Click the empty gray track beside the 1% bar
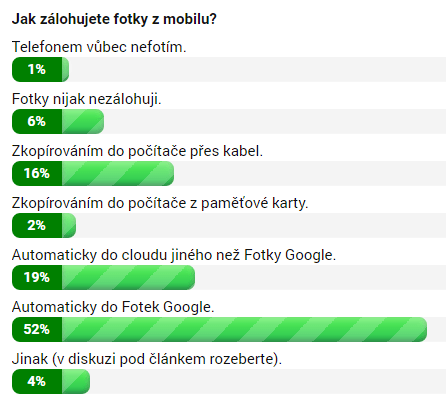The image size is (446, 409). tap(257, 69)
